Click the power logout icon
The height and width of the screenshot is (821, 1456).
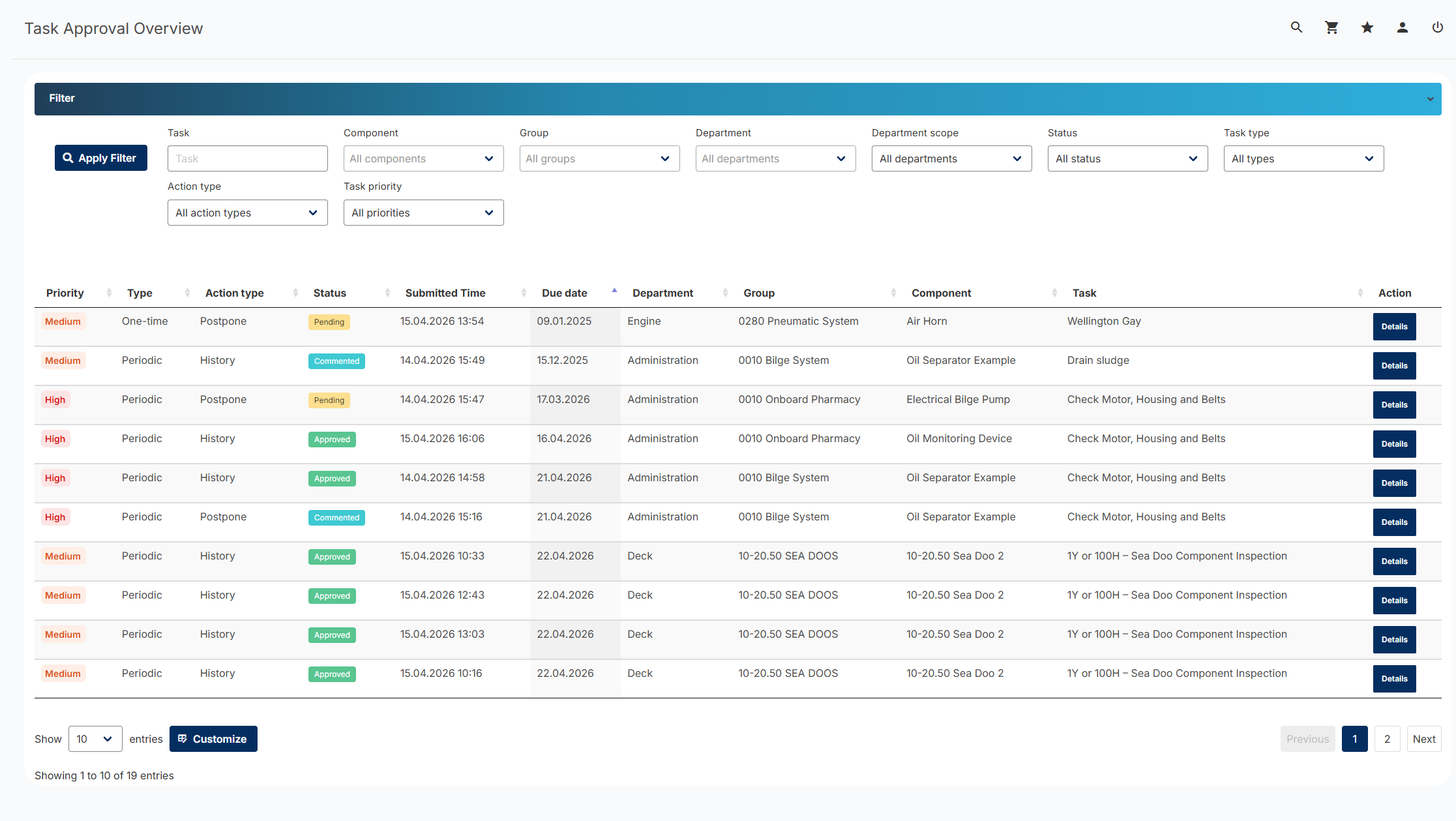1437,27
